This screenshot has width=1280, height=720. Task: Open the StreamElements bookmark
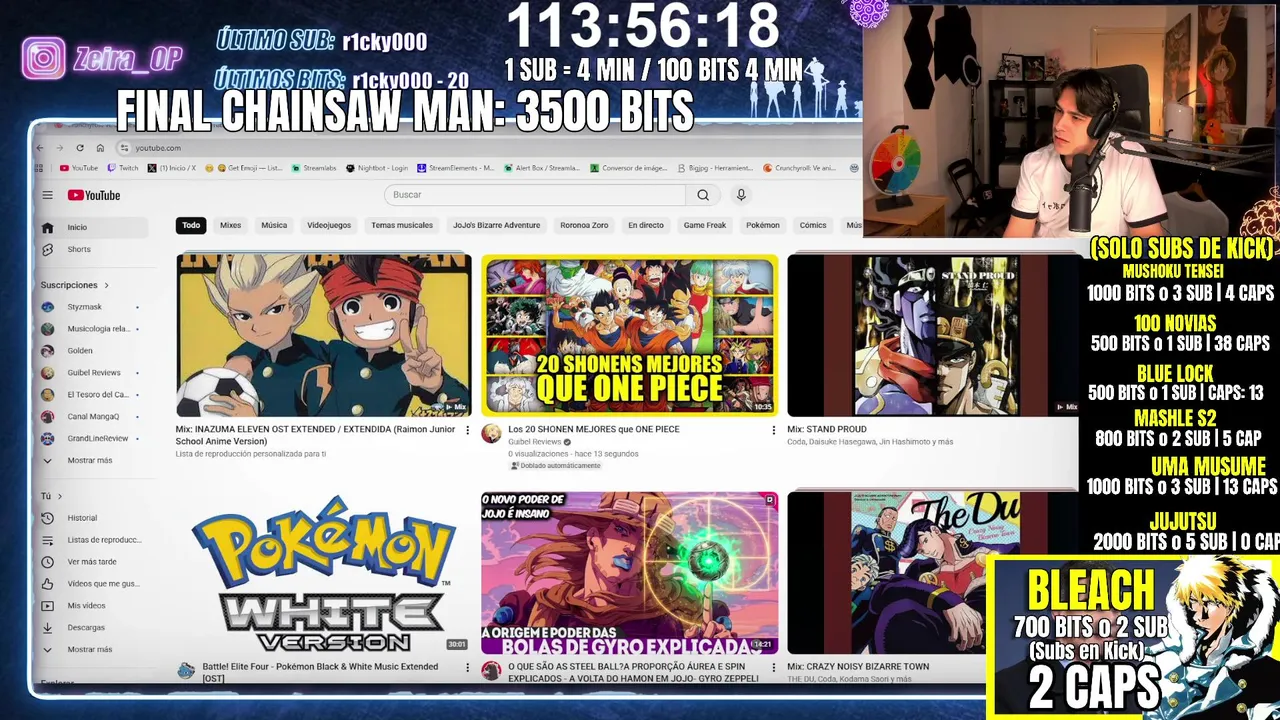click(456, 168)
